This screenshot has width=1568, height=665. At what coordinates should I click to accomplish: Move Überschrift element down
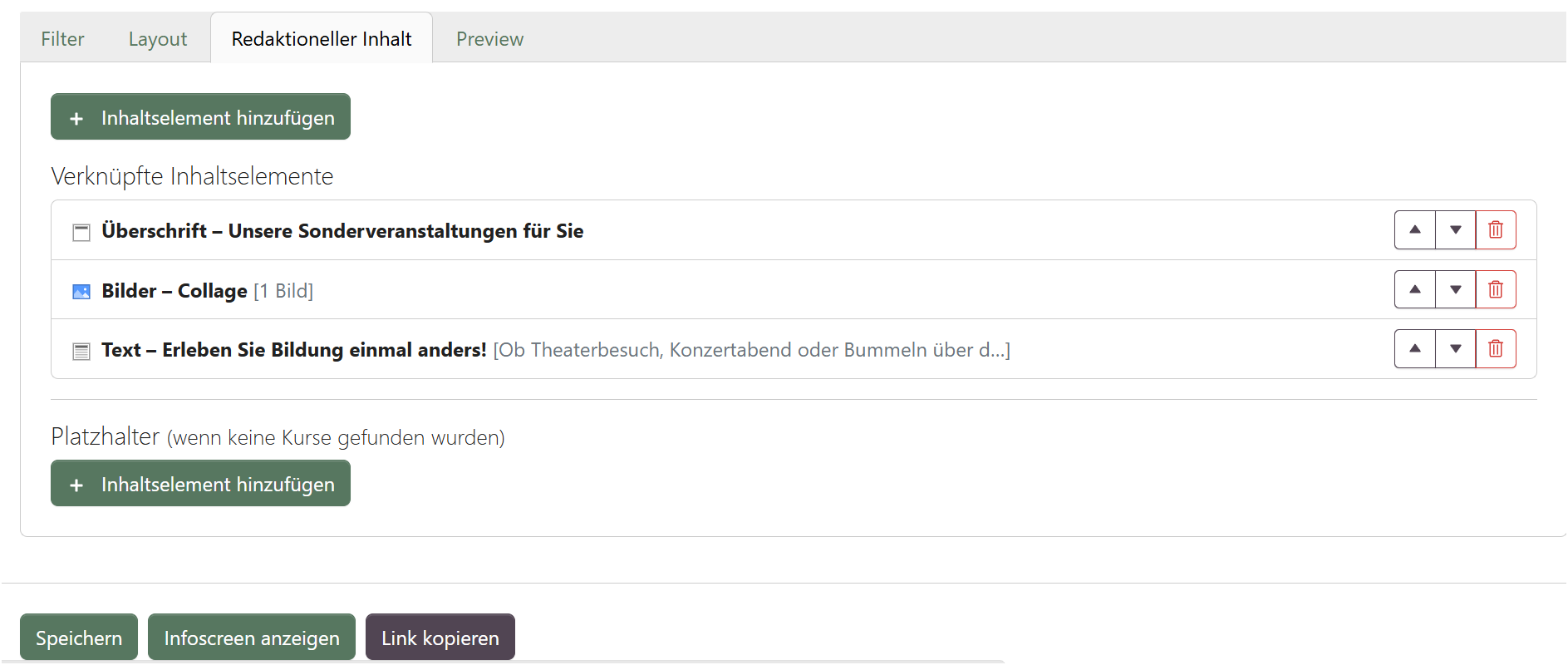pyautogui.click(x=1456, y=230)
